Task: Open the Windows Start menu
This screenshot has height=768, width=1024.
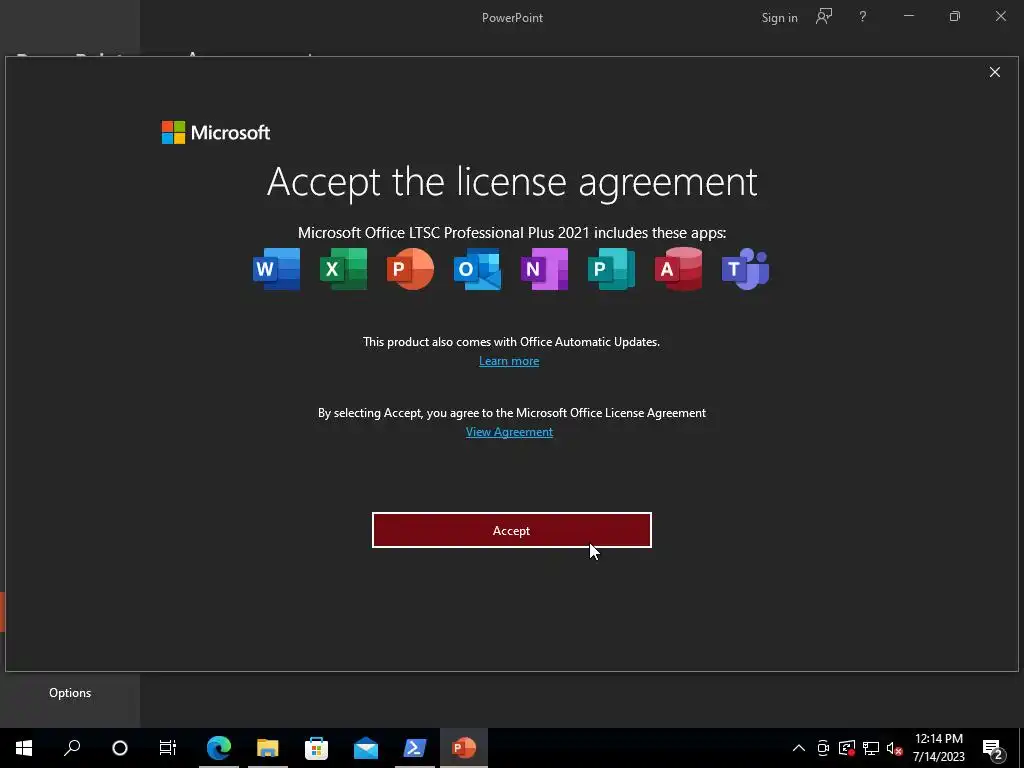Action: [24, 748]
